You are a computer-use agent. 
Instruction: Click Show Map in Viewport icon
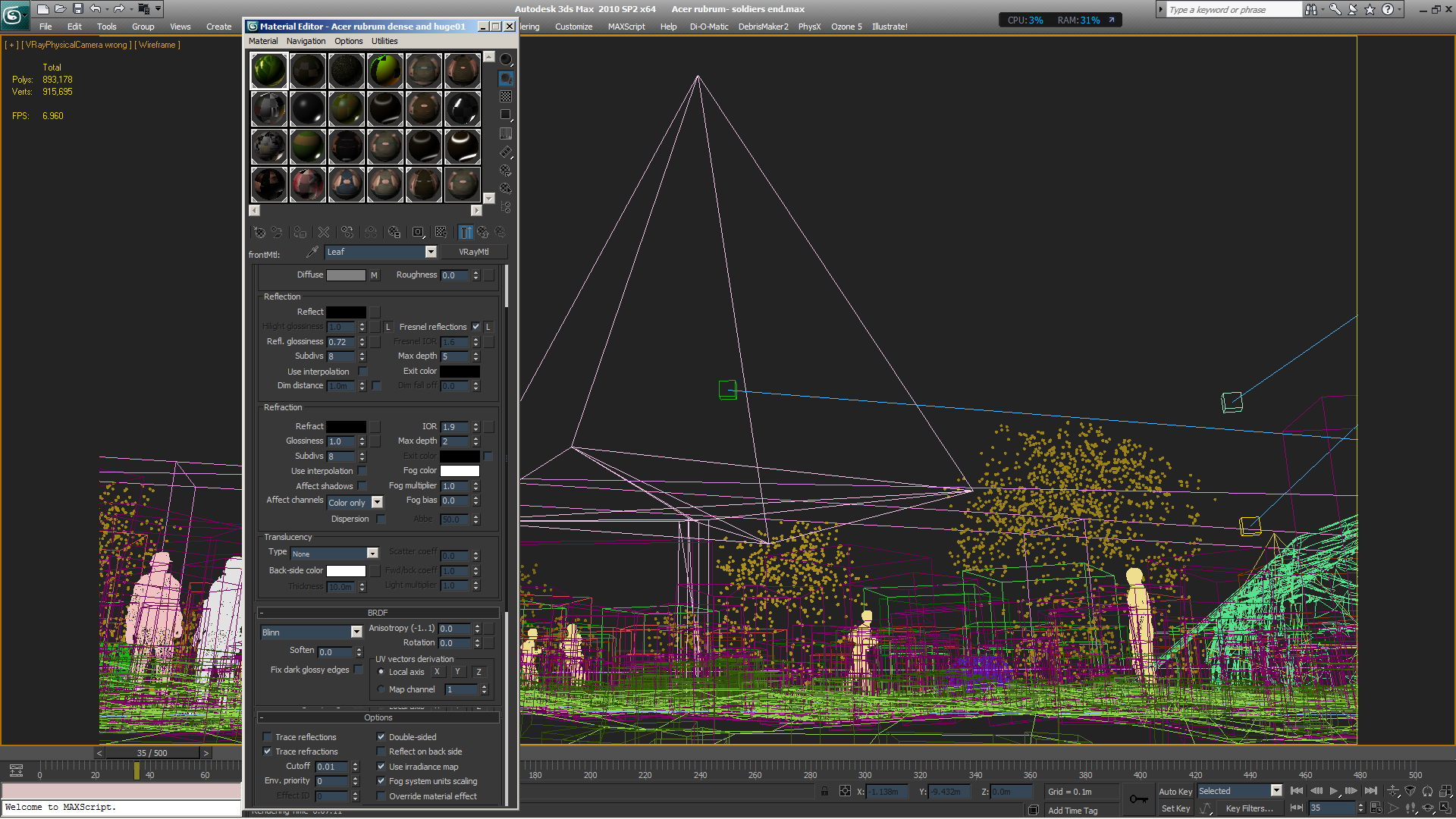441,233
